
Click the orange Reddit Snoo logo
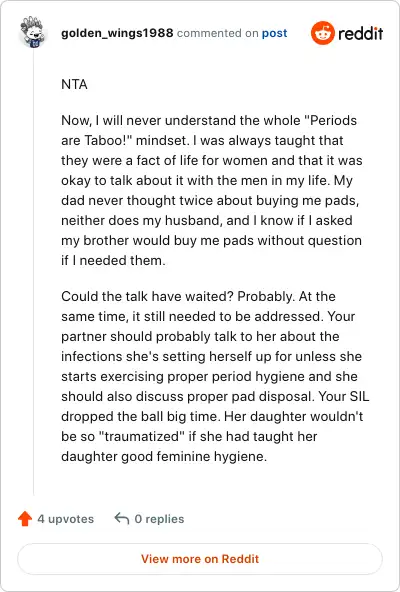323,33
